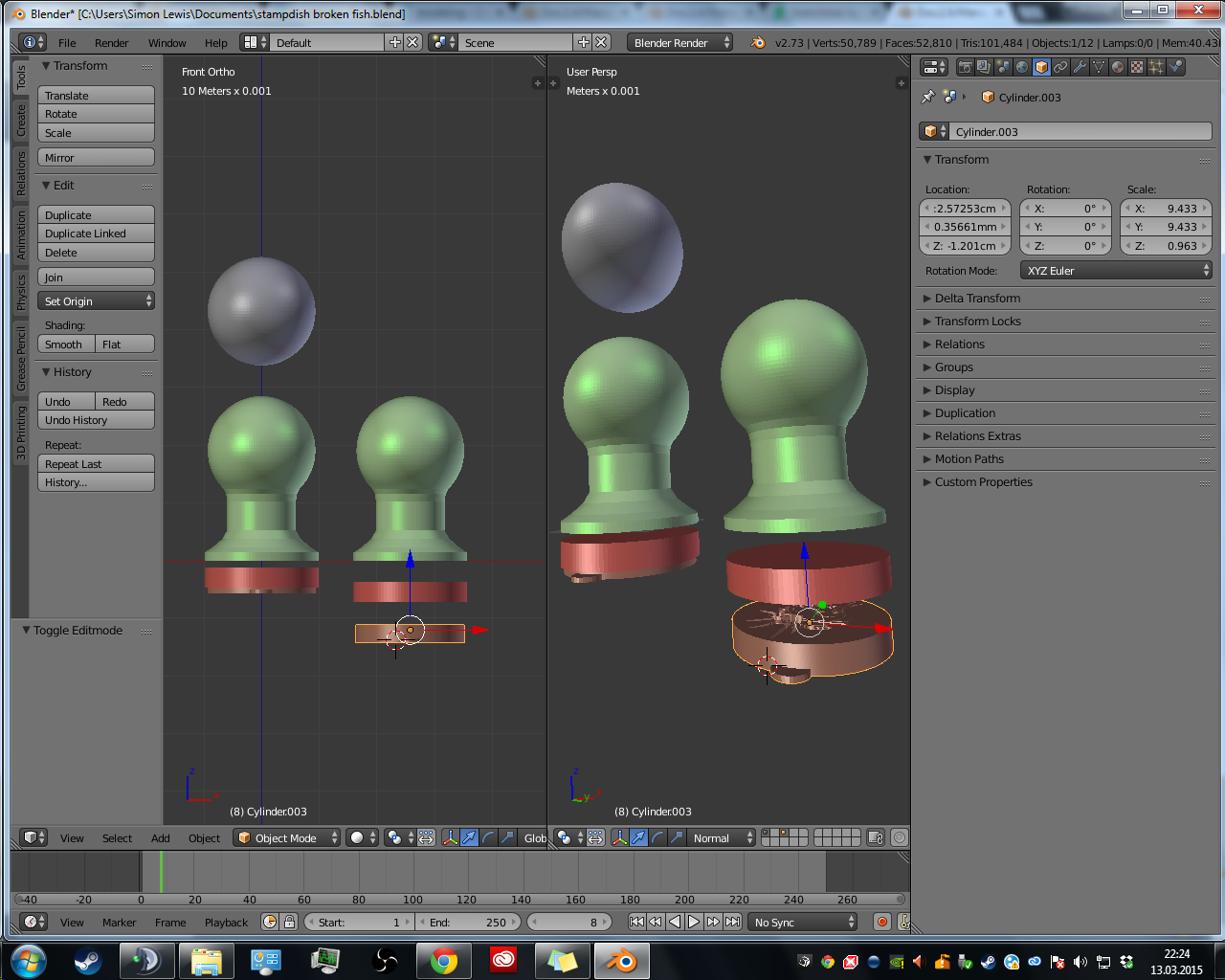Click the Duplicate Linked button

[x=96, y=234]
